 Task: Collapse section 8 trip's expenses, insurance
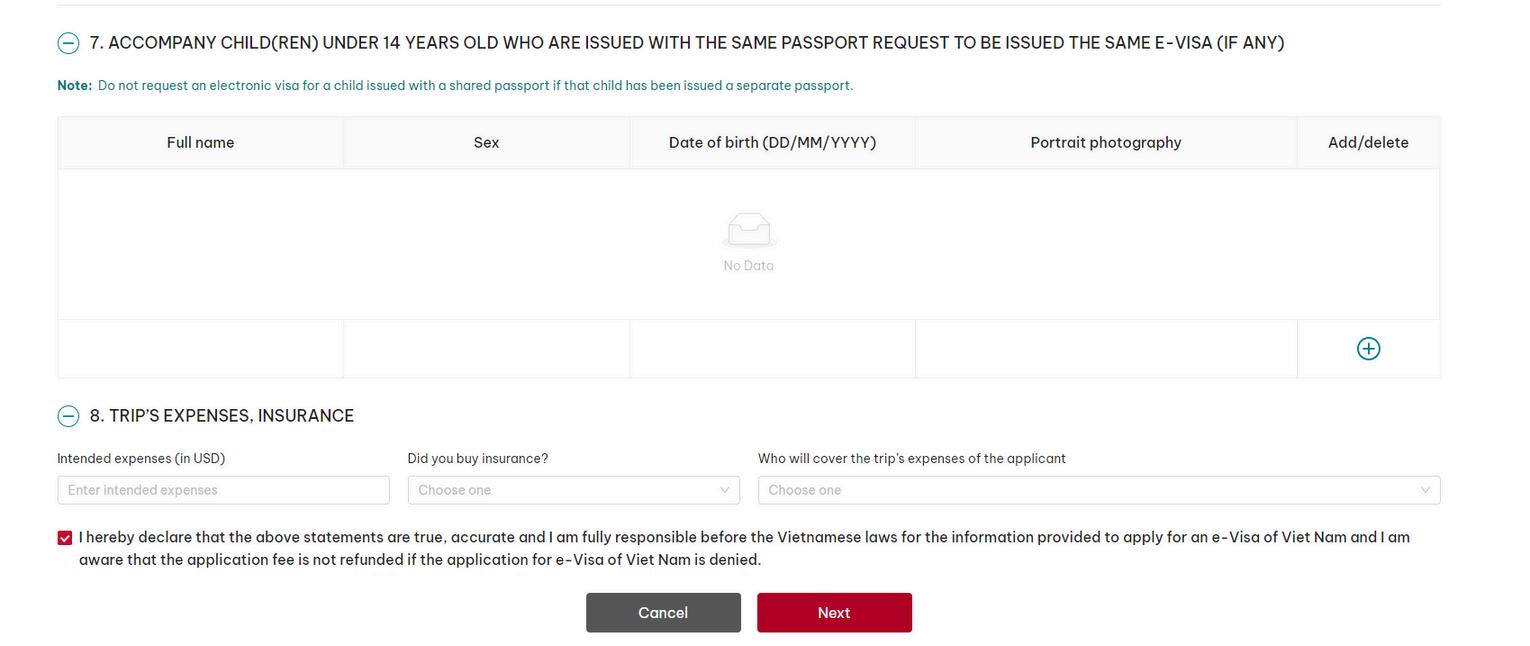coord(68,416)
